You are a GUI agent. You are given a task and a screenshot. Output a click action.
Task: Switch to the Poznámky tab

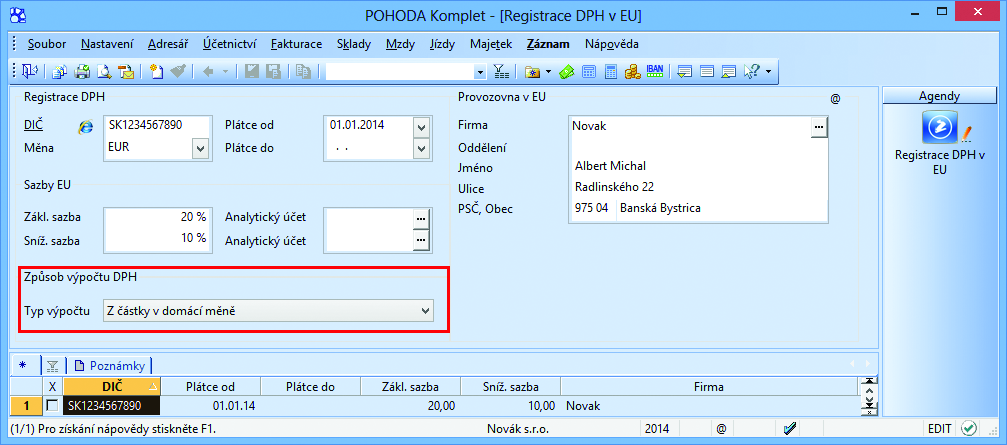pos(110,365)
